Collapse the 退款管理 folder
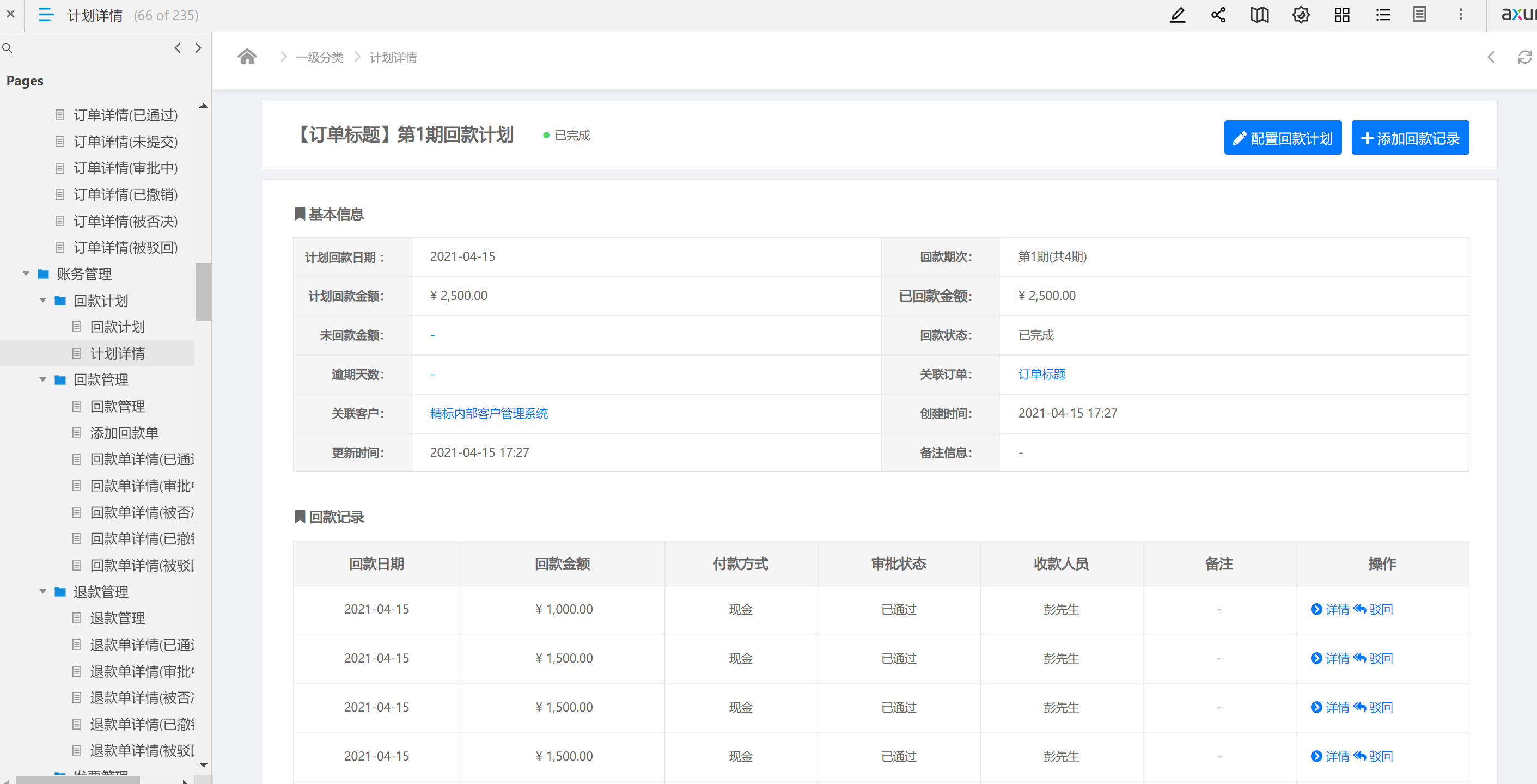The width and height of the screenshot is (1537, 784). pyautogui.click(x=42, y=592)
